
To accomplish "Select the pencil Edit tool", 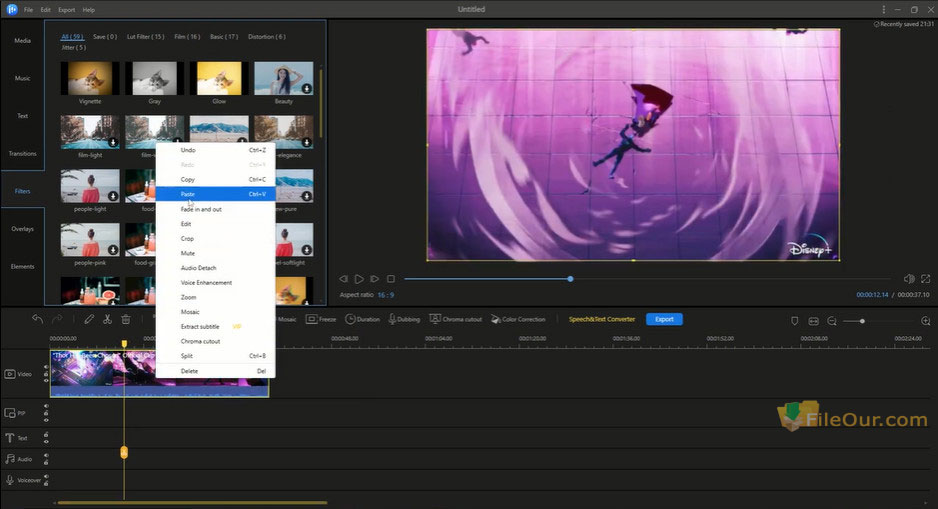I will tap(89, 319).
